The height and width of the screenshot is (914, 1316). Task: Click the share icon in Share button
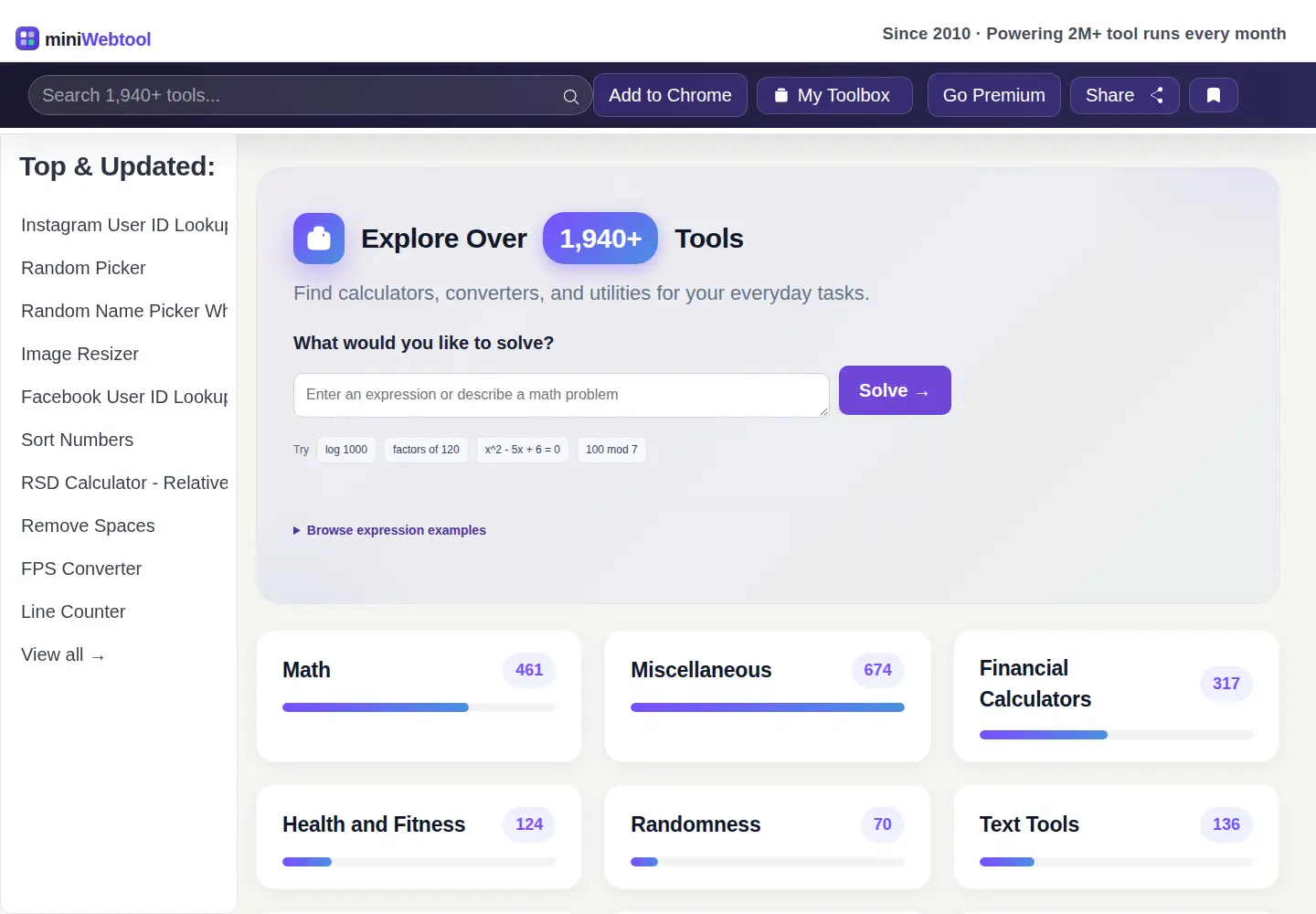[1157, 95]
